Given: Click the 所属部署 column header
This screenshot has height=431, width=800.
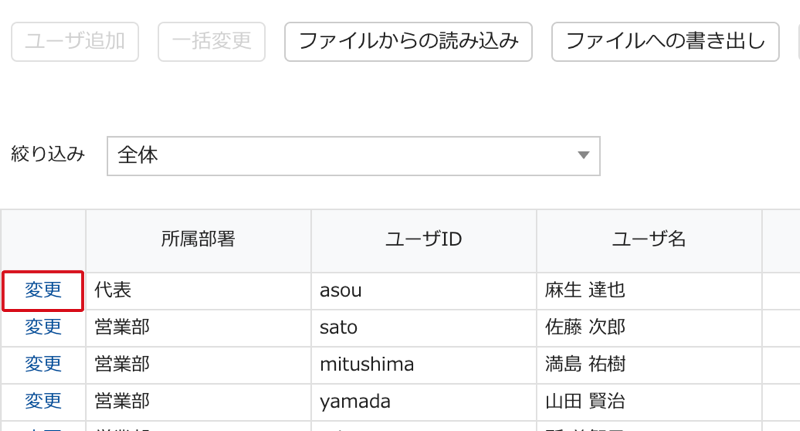Looking at the screenshot, I should coord(198,240).
